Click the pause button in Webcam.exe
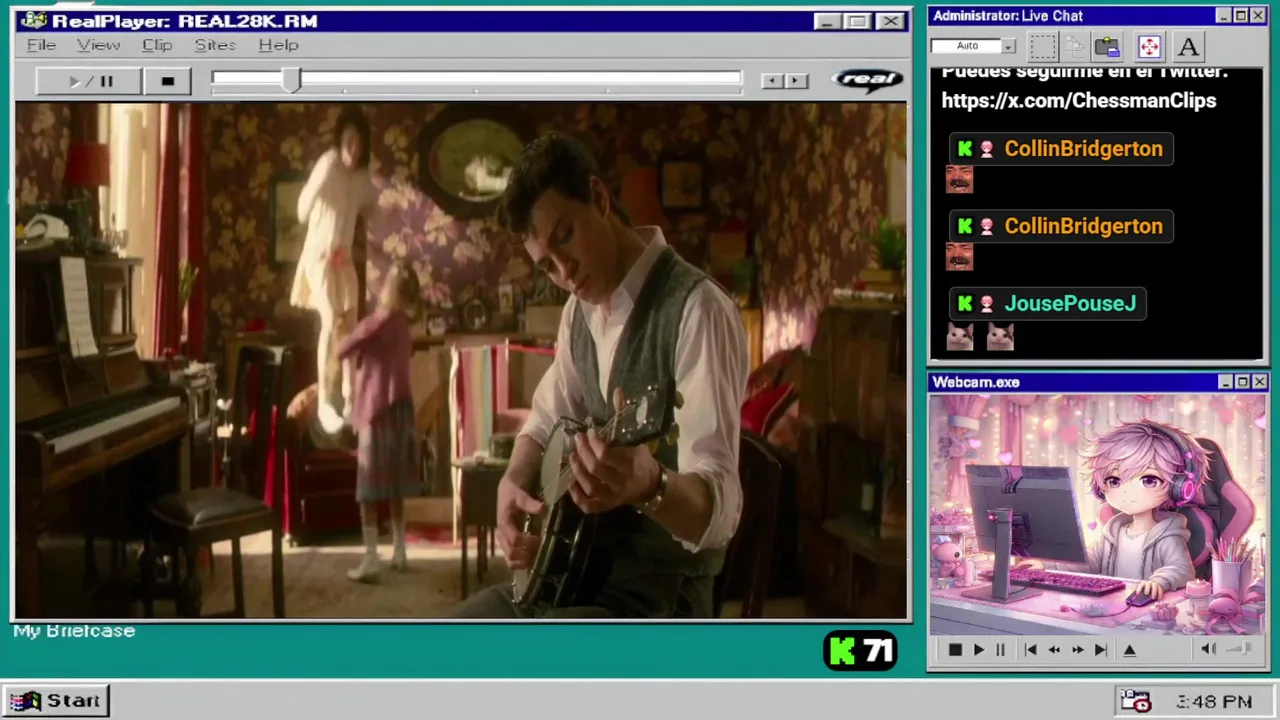Image resolution: width=1280 pixels, height=720 pixels. point(1000,650)
